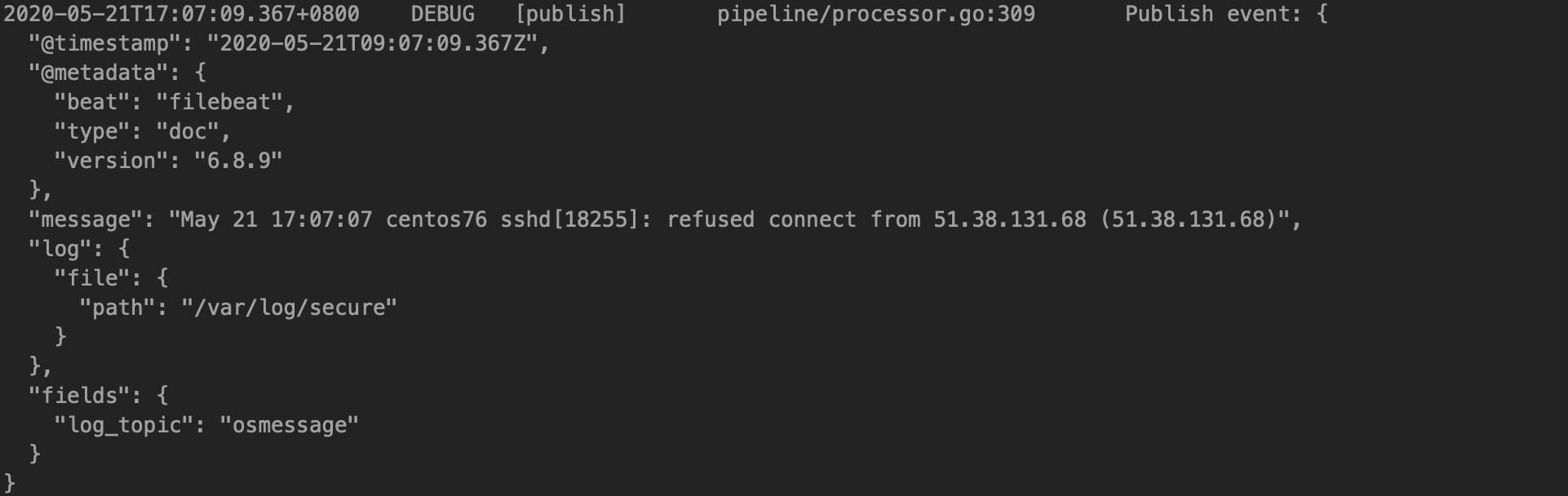Click the "doc" type value

(x=188, y=131)
